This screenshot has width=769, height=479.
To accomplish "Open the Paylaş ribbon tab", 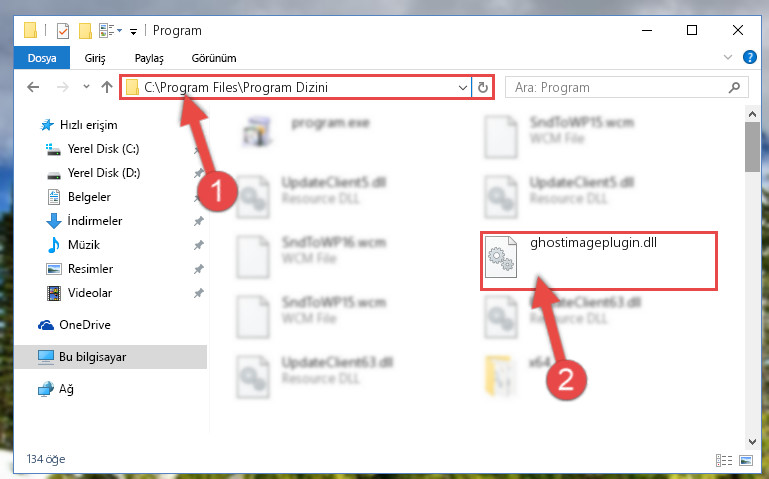I will coord(149,58).
